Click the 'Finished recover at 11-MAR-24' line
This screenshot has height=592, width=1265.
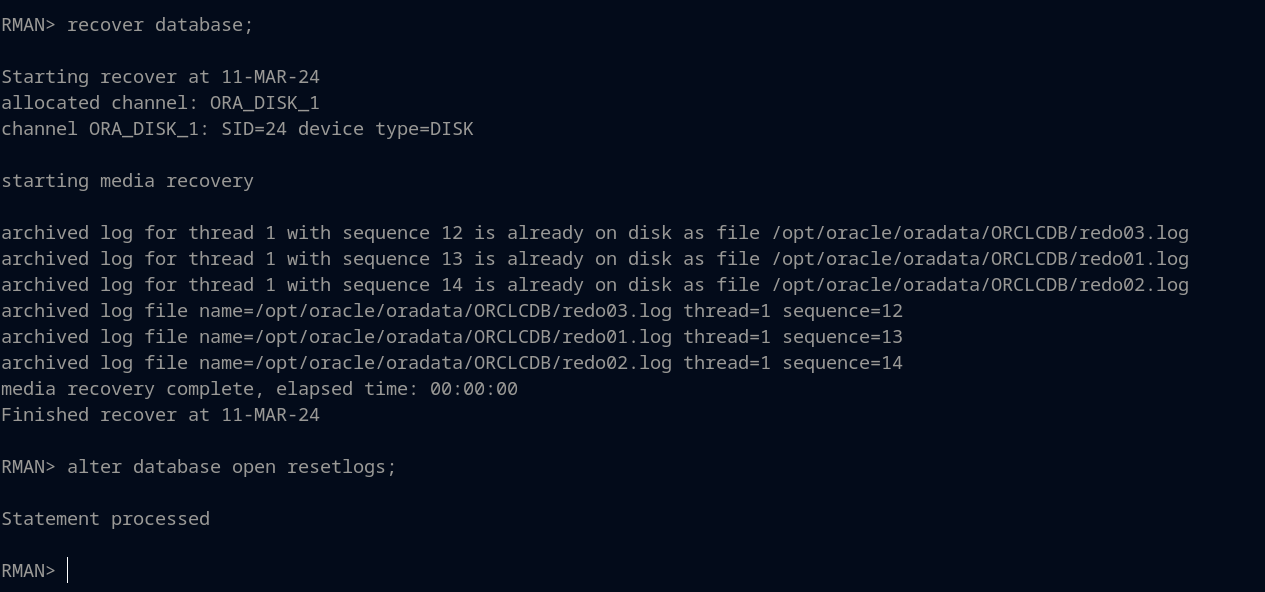(160, 415)
